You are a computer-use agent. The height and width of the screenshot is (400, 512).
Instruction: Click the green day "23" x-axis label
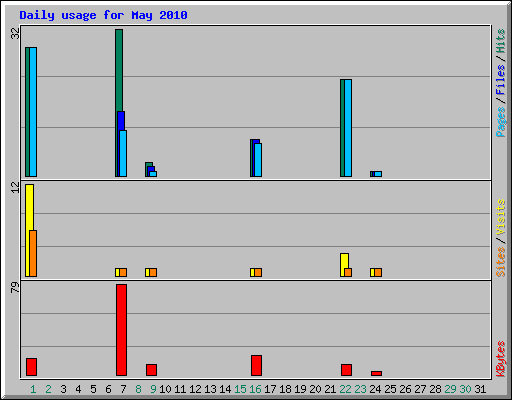(360, 389)
